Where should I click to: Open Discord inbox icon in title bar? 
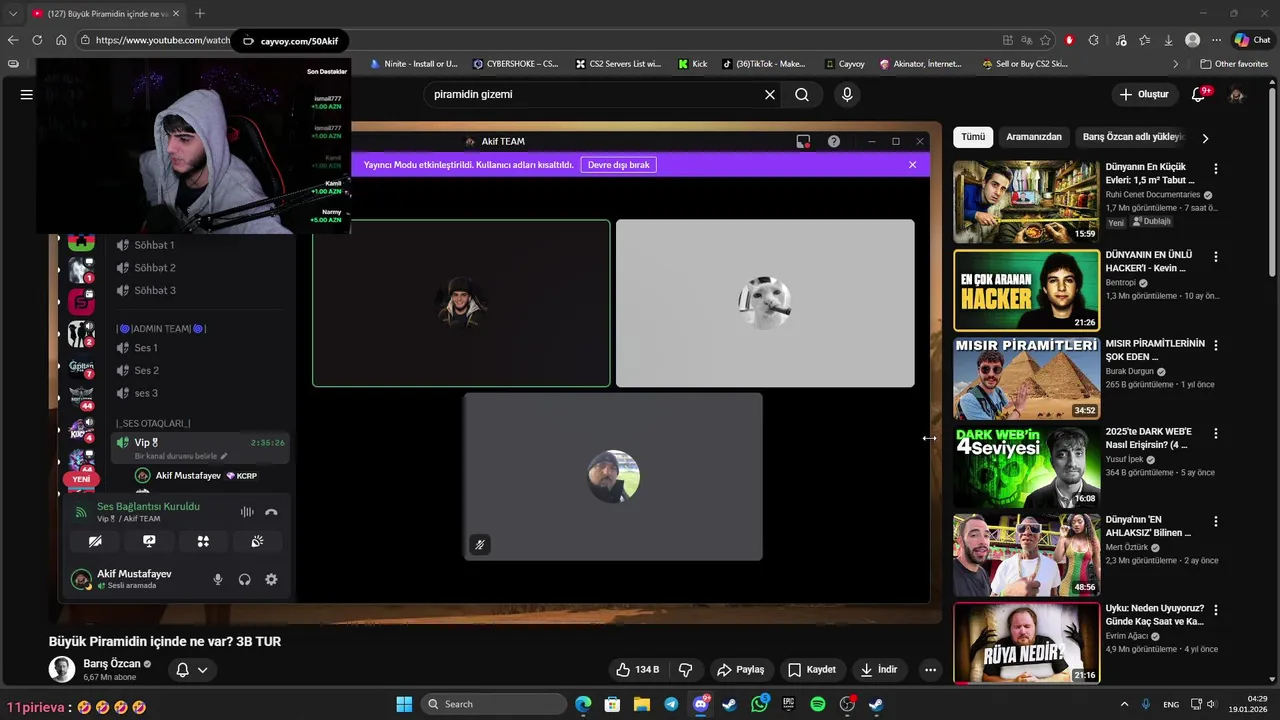(803, 141)
